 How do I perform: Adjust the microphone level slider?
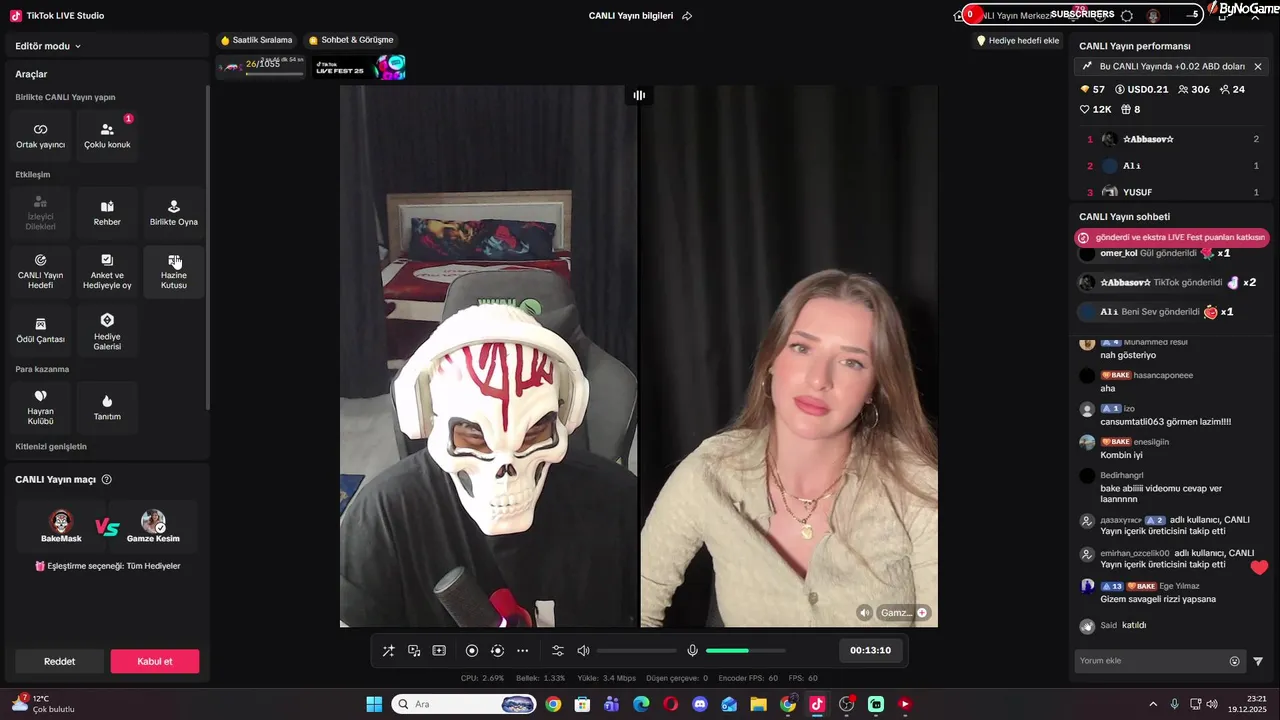746,651
